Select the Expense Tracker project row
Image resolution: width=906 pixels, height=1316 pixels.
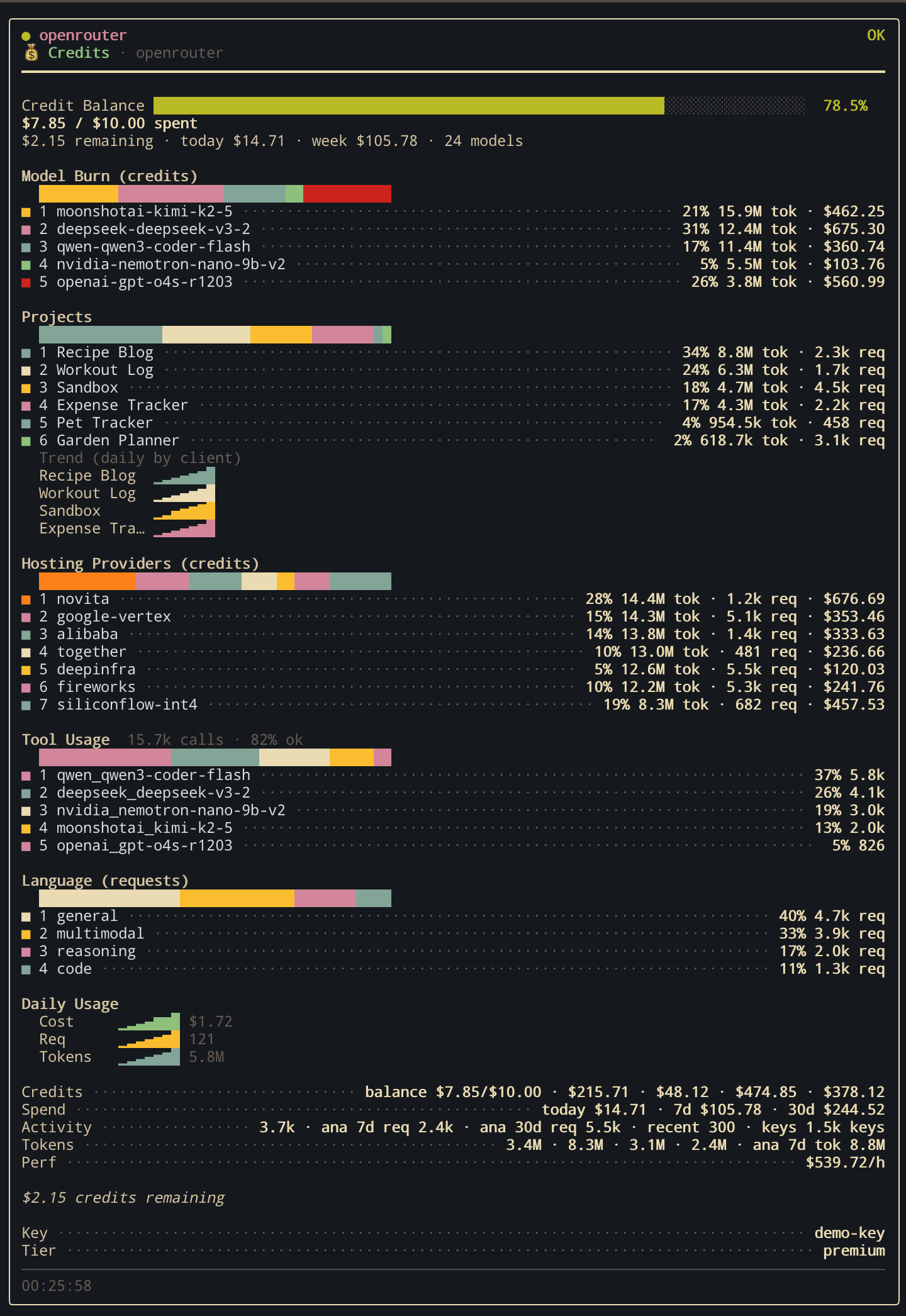click(x=453, y=405)
